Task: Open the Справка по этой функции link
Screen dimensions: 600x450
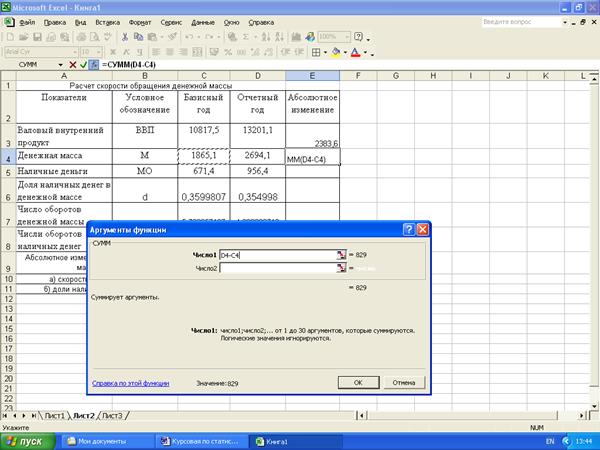Action: (130, 382)
